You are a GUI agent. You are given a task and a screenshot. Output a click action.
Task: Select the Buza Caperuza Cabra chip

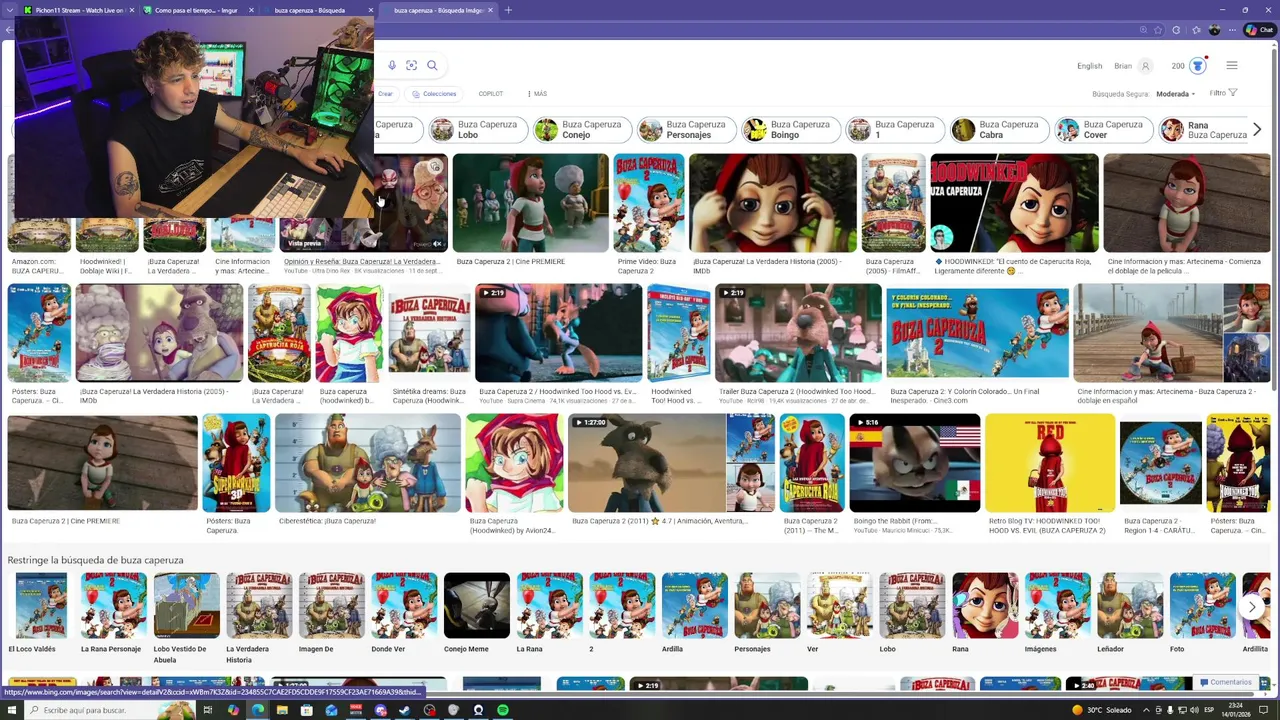[x=999, y=130]
